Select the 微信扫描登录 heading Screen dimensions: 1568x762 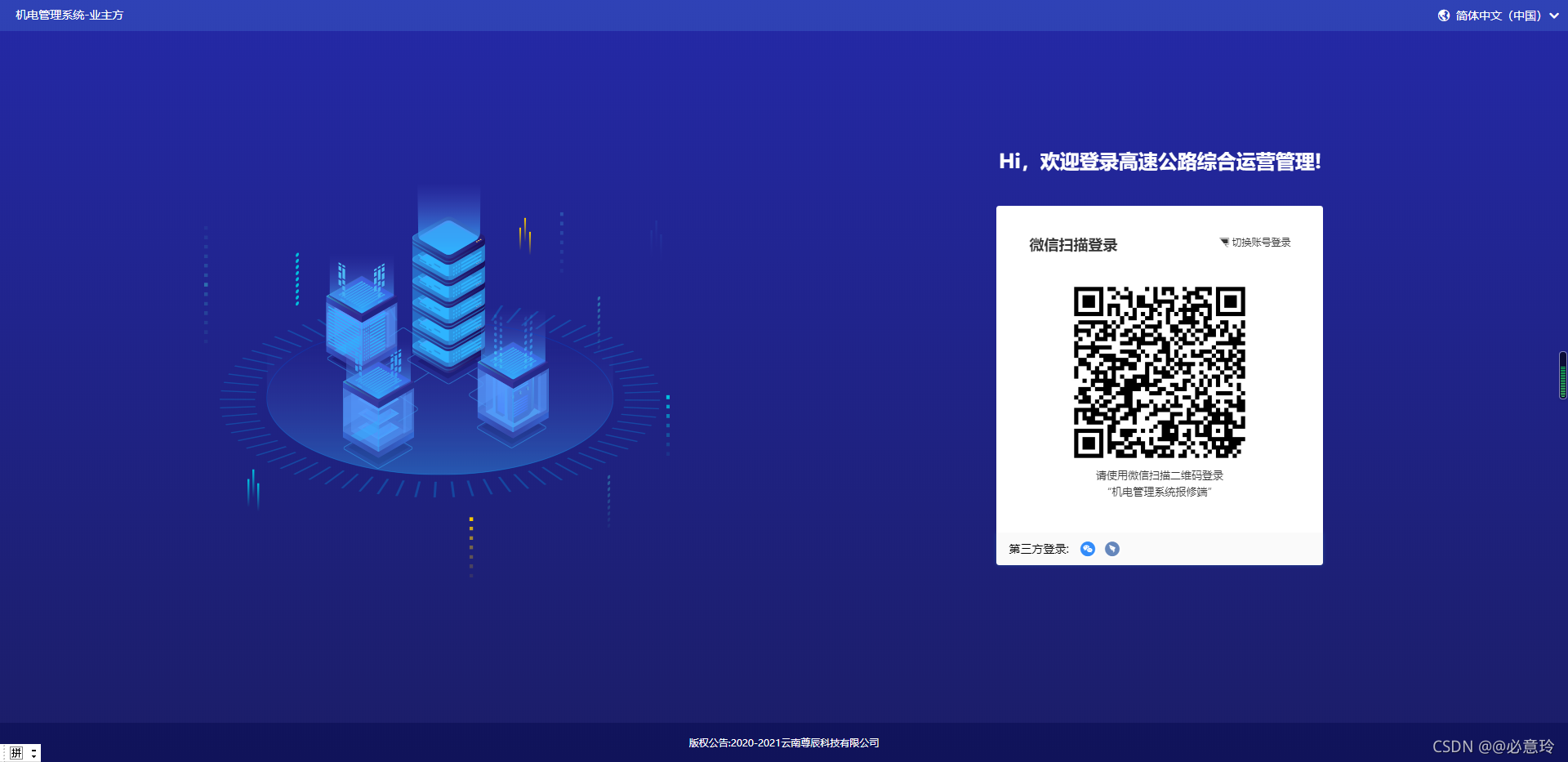point(1073,245)
